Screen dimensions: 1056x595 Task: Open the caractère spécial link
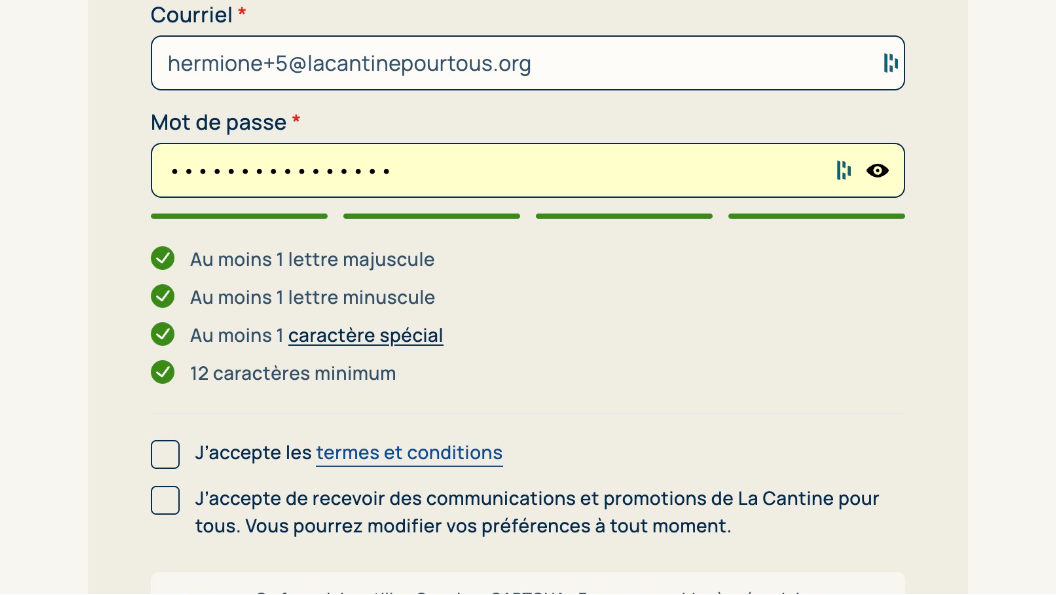tap(365, 336)
